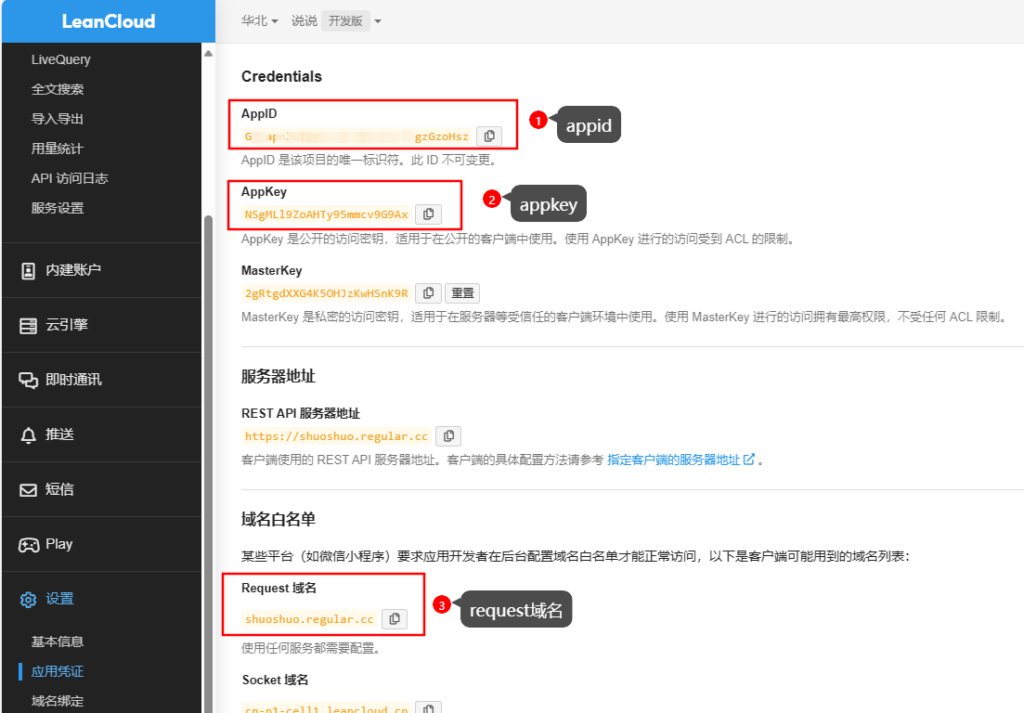Screen dimensions: 1024x713
Task: Select LiveQuery in the sidebar
Action: point(60,59)
